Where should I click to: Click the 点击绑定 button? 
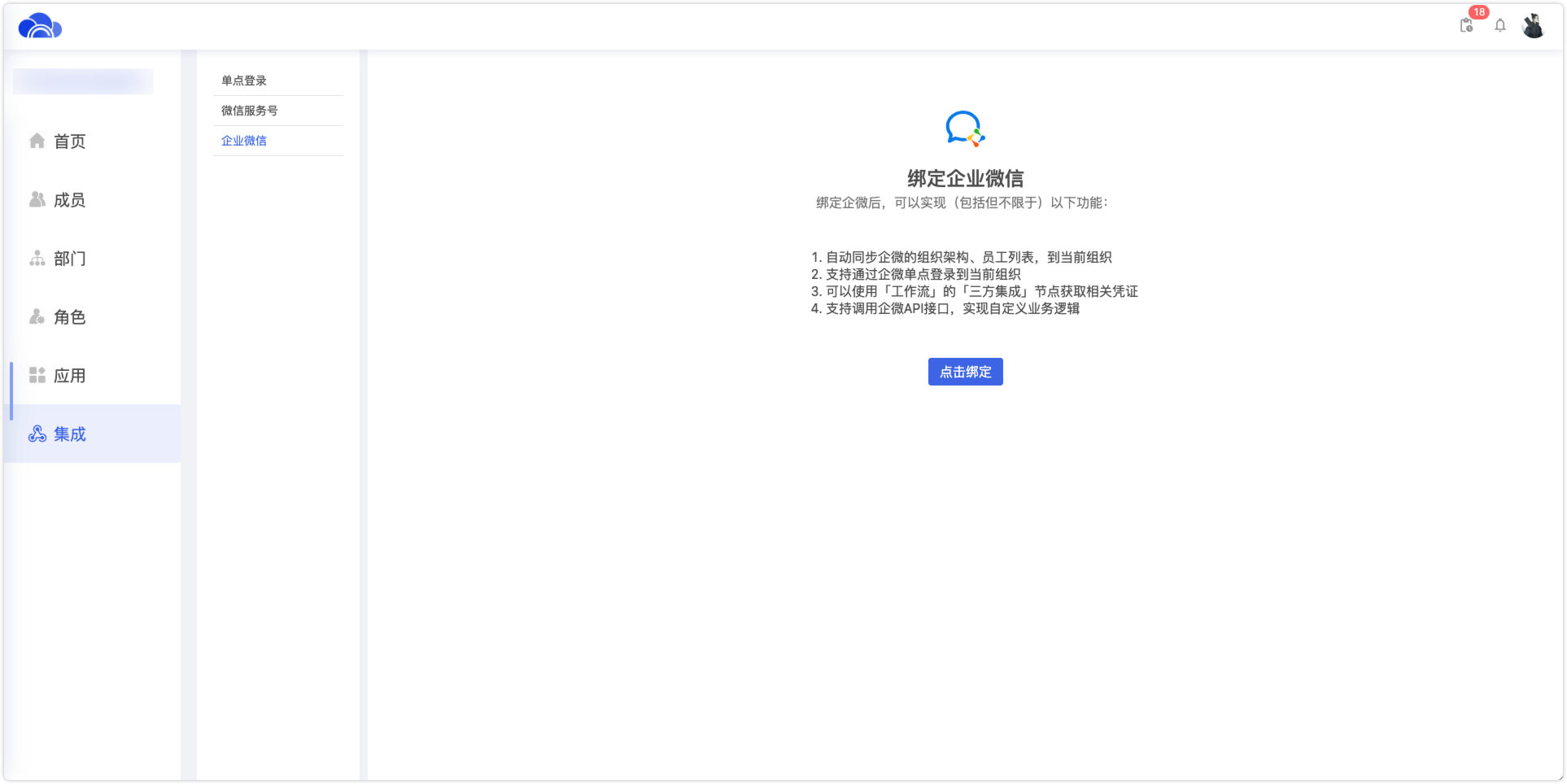point(965,372)
